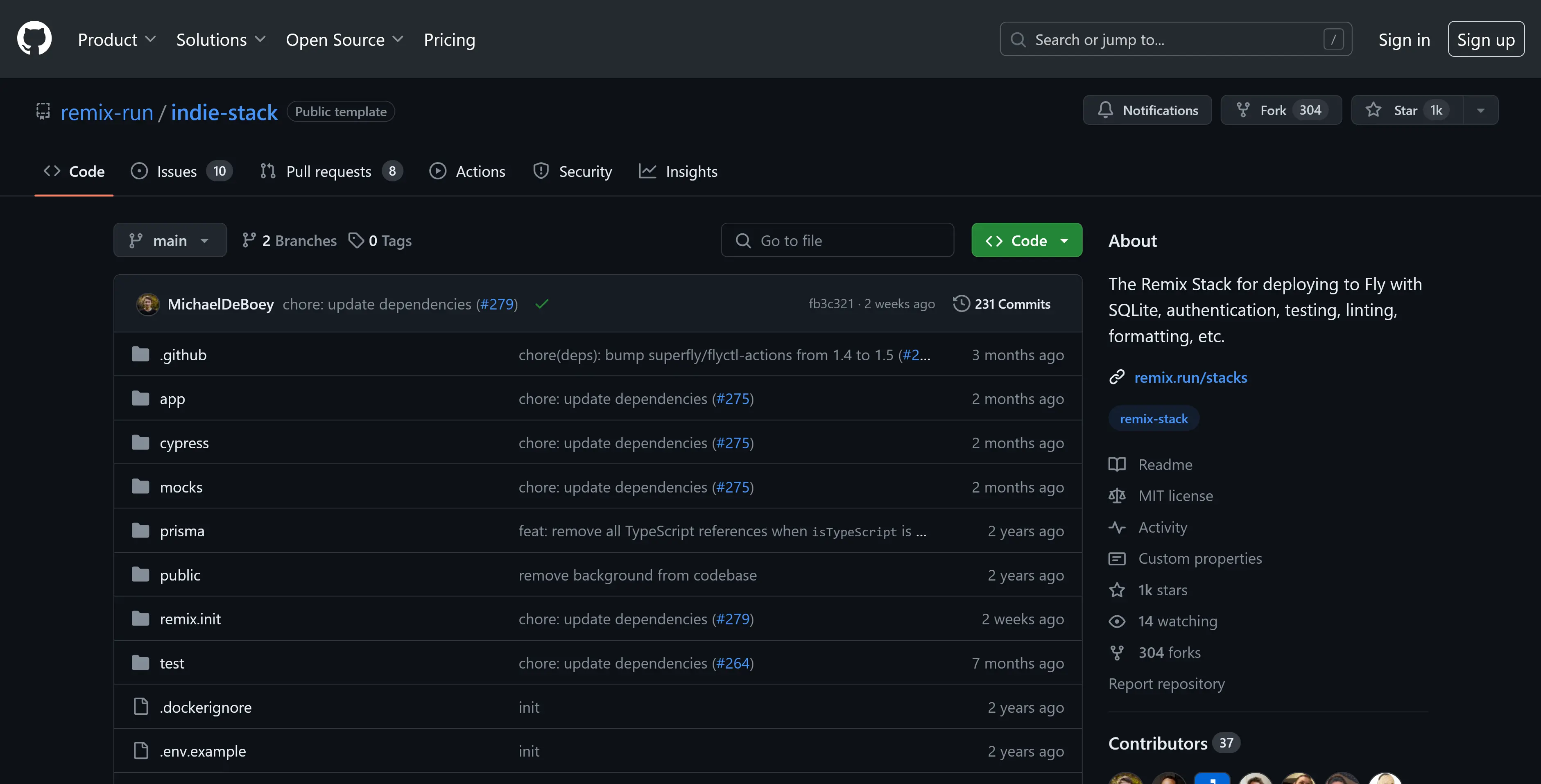Click the Custom properties note icon

click(1117, 558)
